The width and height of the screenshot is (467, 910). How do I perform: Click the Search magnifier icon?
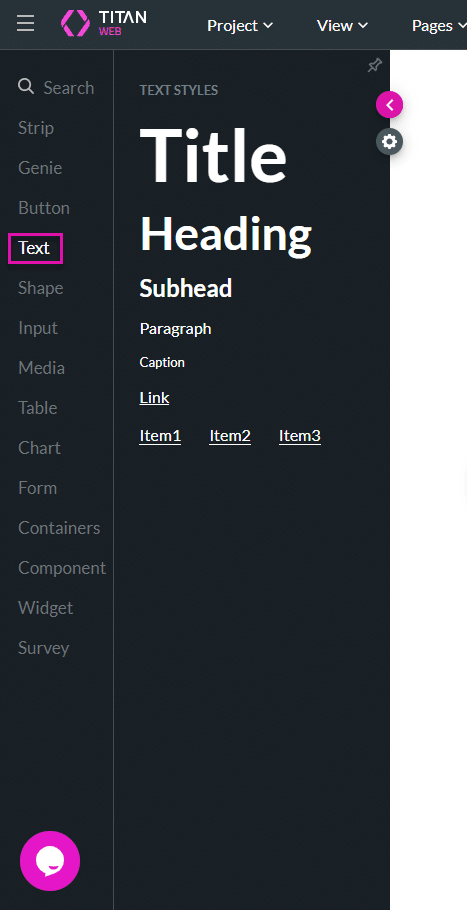coord(26,87)
